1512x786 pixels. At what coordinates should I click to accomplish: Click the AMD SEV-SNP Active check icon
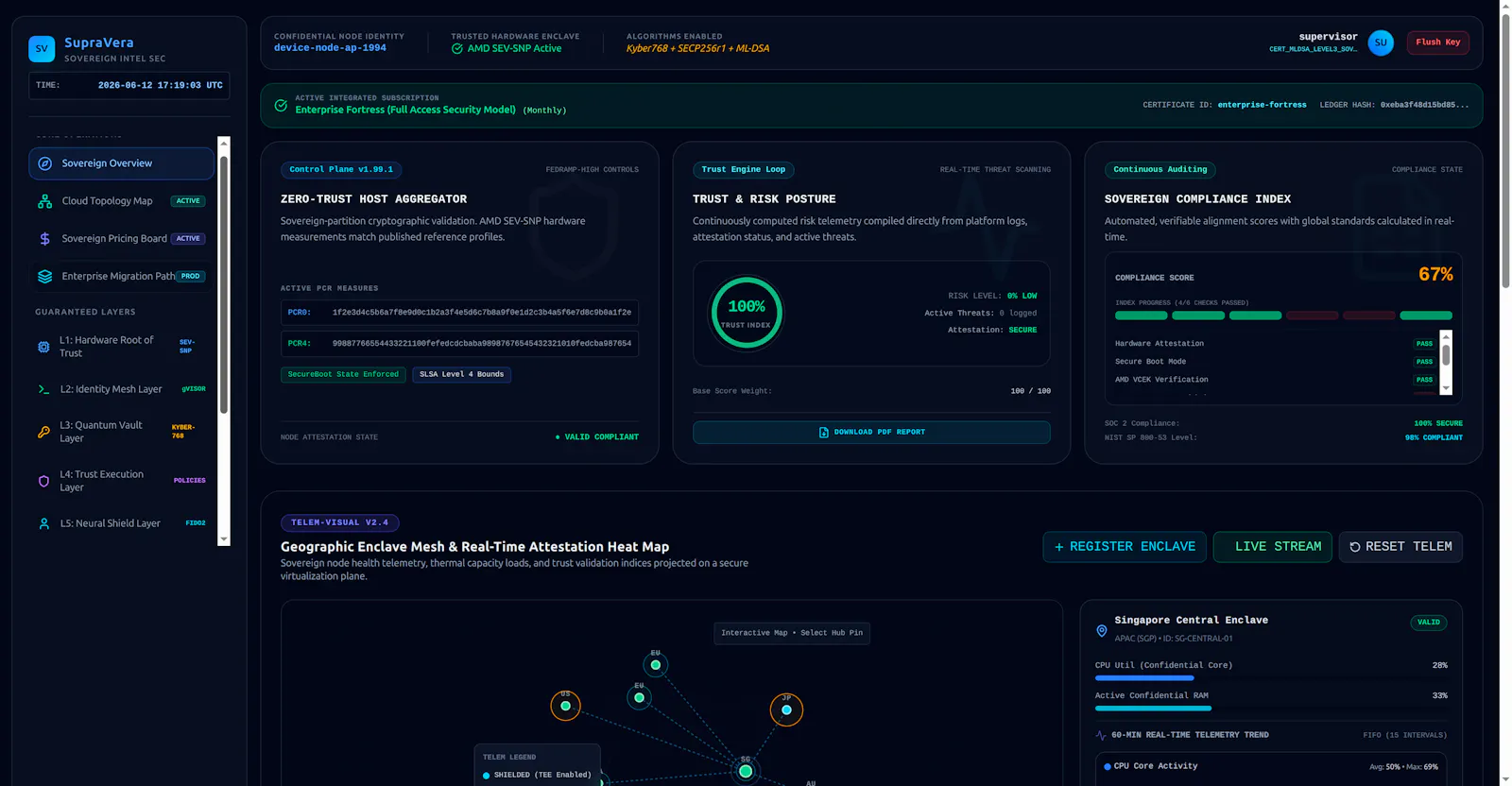[x=457, y=48]
